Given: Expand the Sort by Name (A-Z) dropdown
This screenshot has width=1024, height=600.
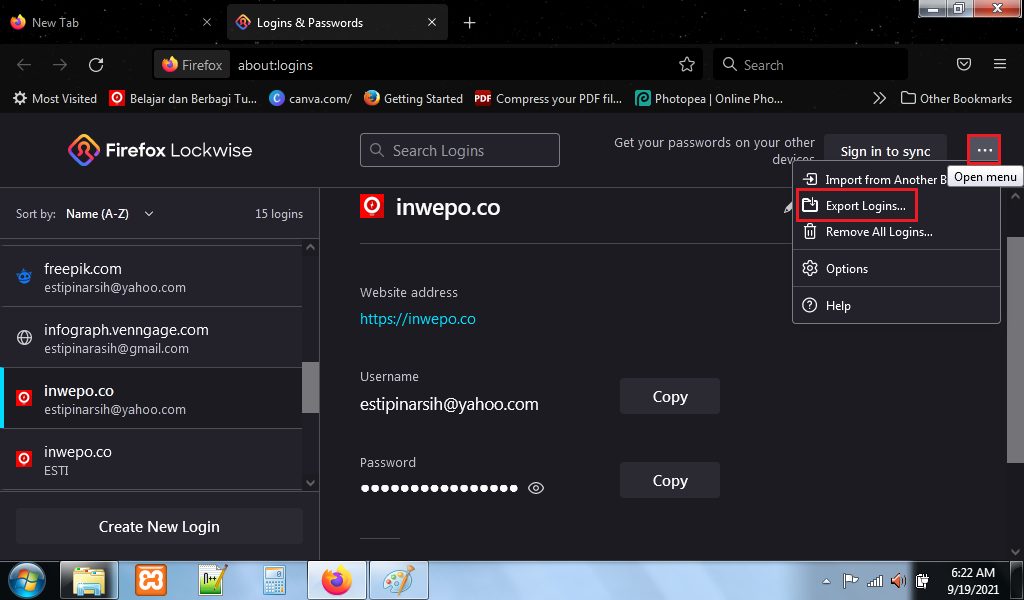Looking at the screenshot, I should (x=110, y=214).
